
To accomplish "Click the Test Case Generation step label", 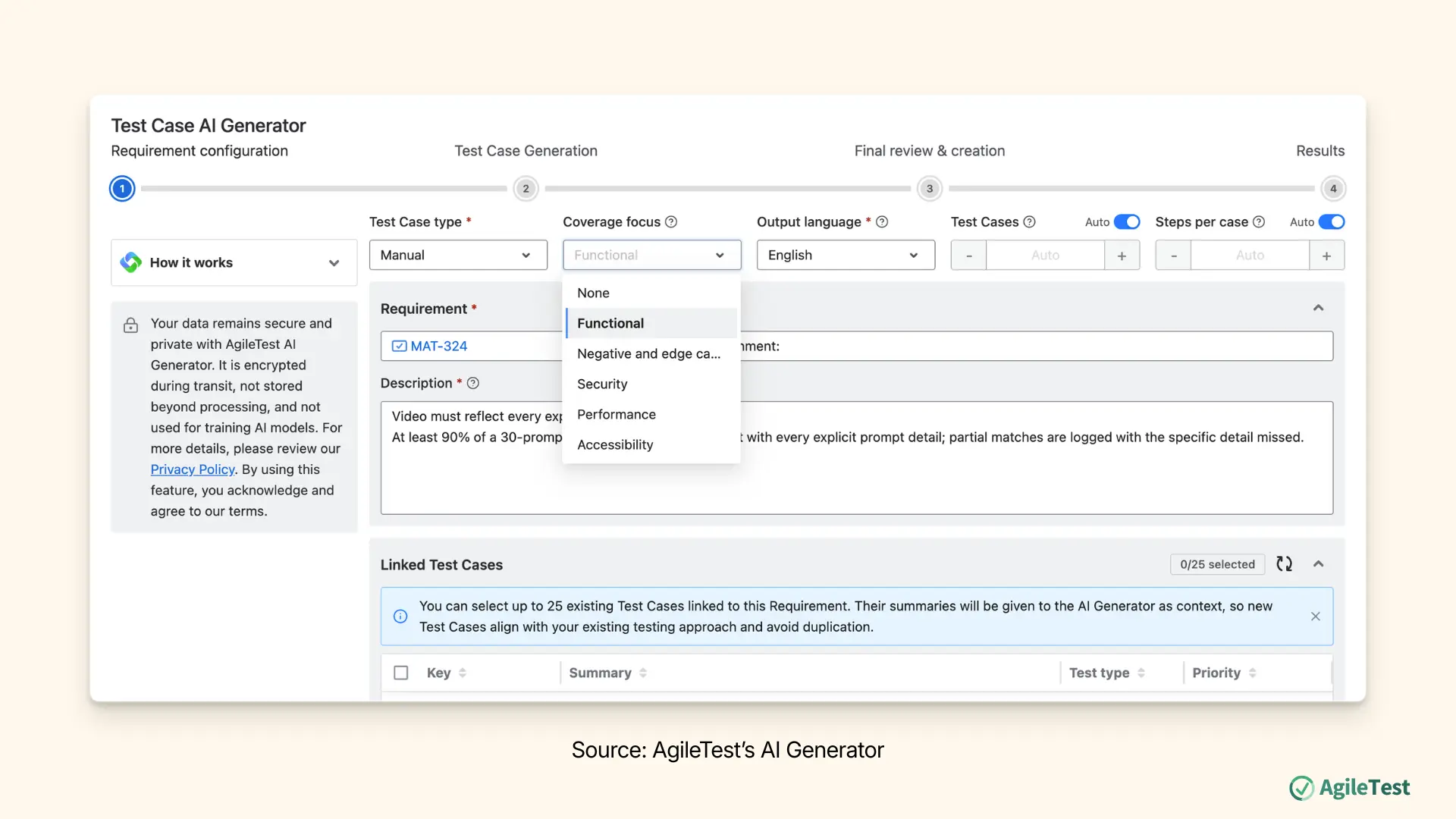I will coord(526,151).
